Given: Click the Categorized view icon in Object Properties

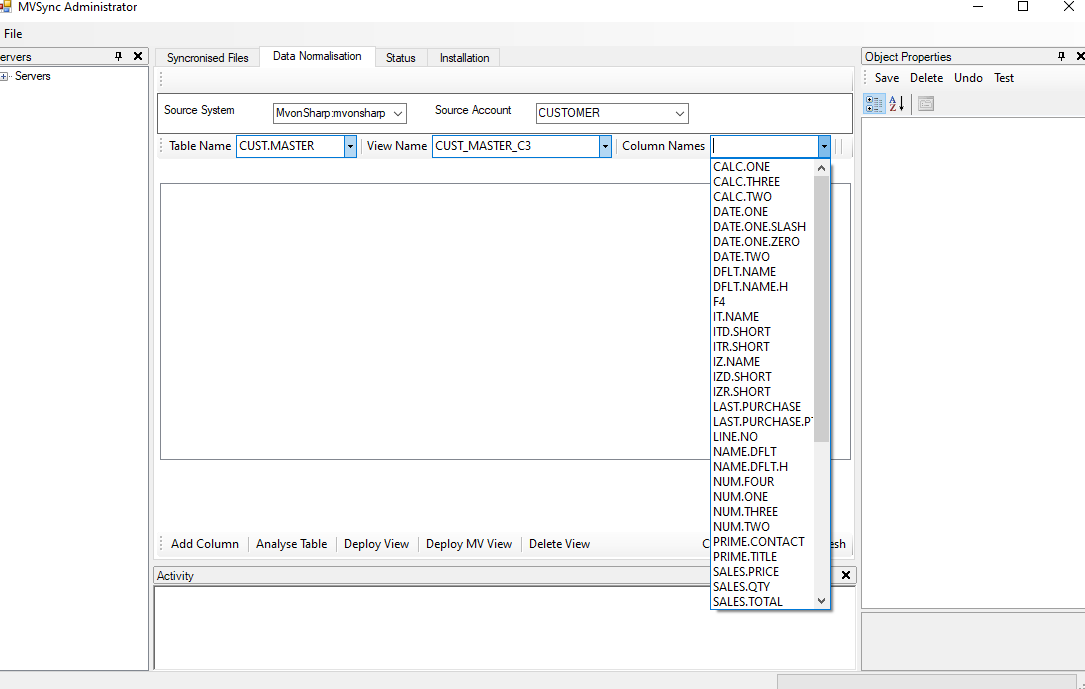Looking at the screenshot, I should pos(875,104).
